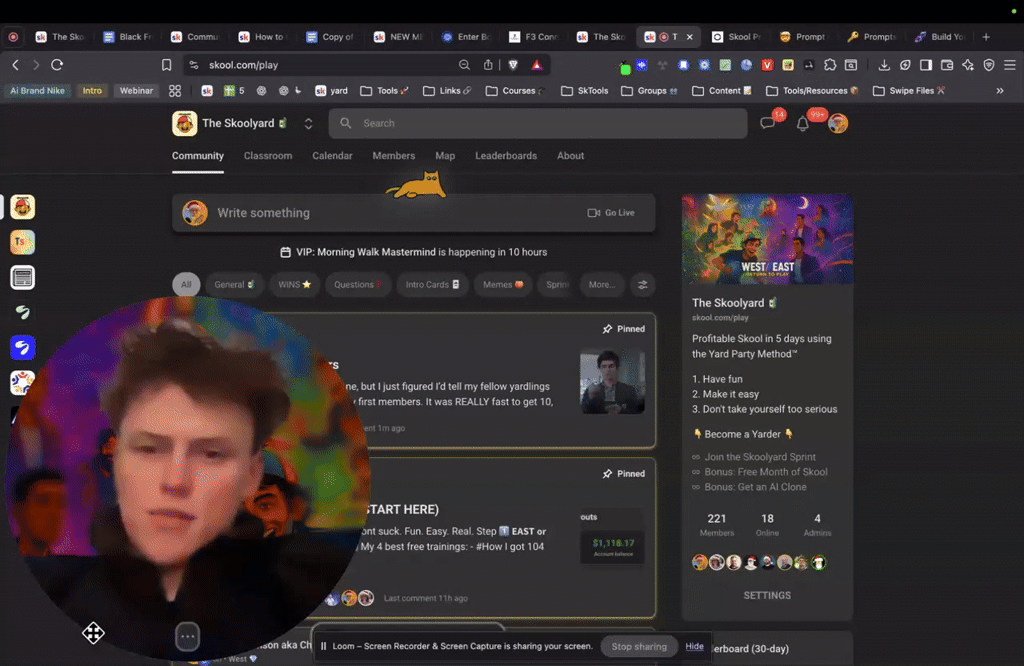Open Bonus: Free Month of Skool link
Screen dimensions: 1024x666
(765, 472)
